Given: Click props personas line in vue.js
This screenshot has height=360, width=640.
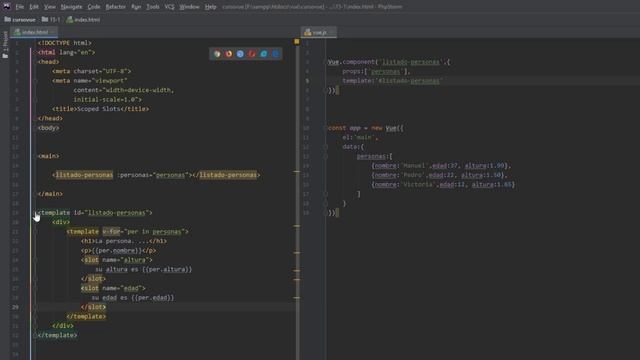Looking at the screenshot, I should 376,71.
